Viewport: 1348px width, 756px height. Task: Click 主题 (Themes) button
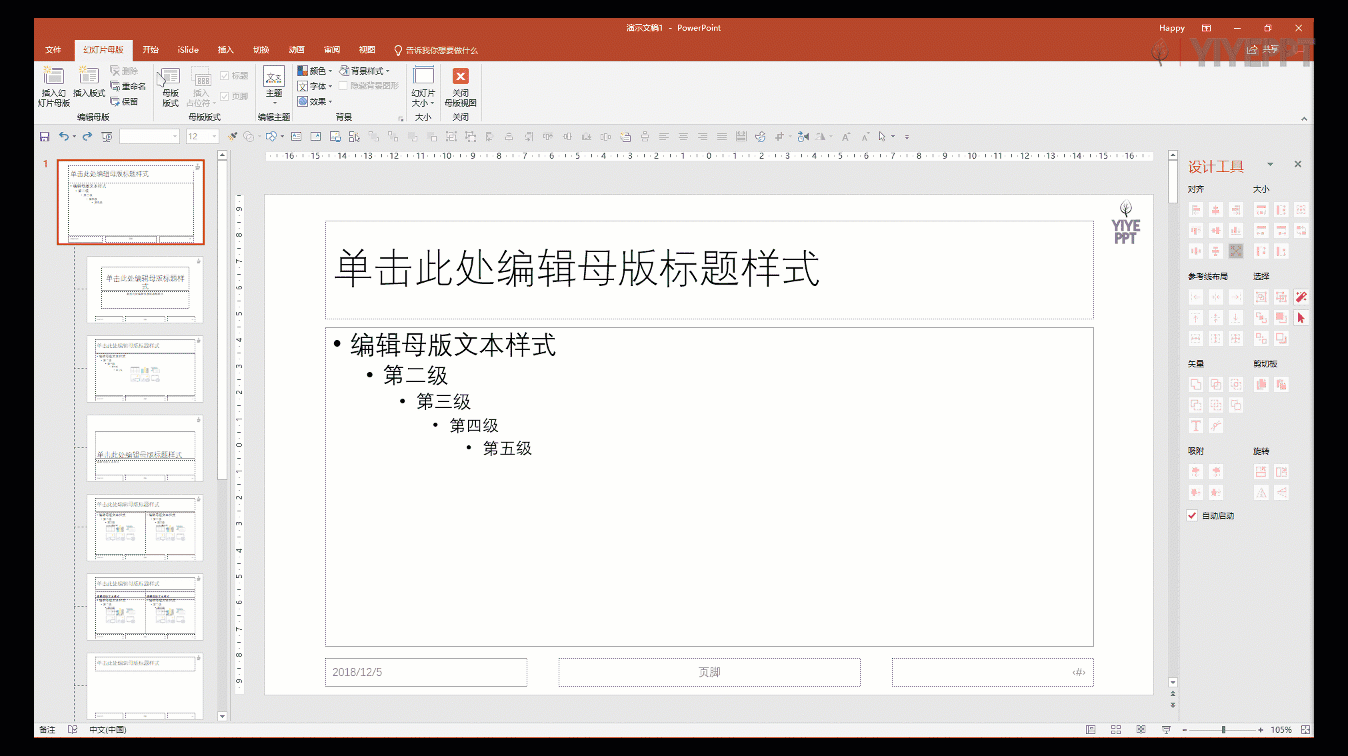(274, 83)
